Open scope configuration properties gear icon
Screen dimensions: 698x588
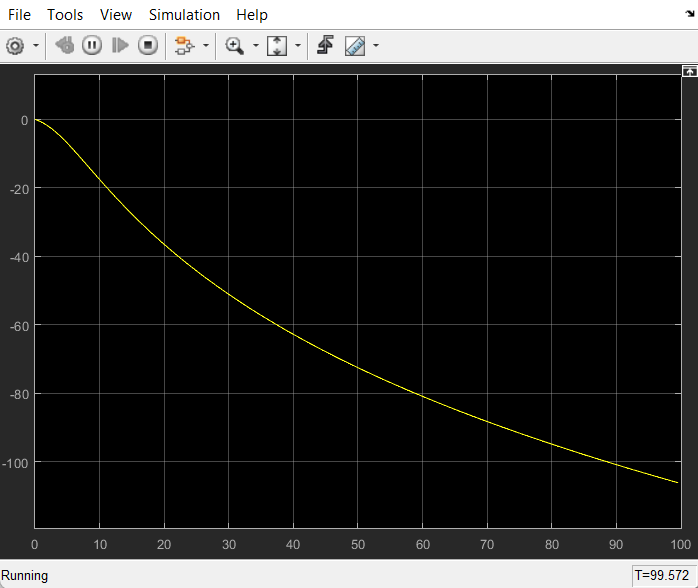point(15,45)
